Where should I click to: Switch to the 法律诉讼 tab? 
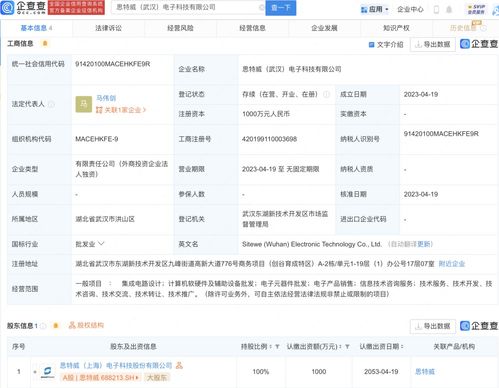pos(108,28)
